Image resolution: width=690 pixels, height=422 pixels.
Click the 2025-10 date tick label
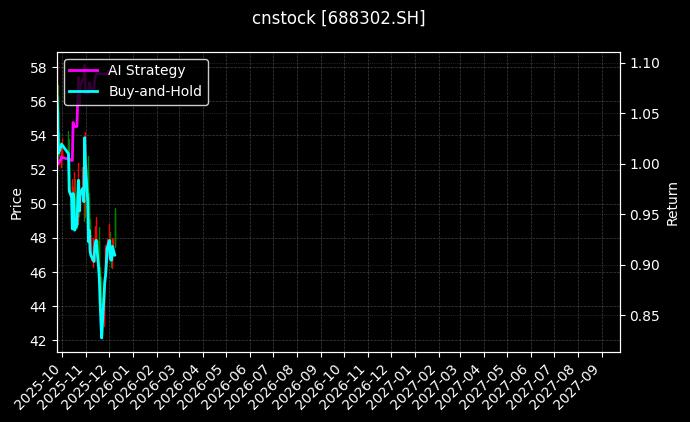point(38,384)
